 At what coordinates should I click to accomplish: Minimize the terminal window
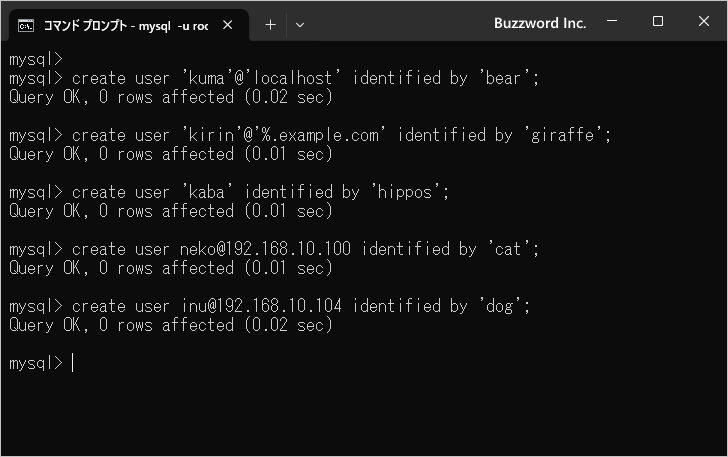coord(612,21)
